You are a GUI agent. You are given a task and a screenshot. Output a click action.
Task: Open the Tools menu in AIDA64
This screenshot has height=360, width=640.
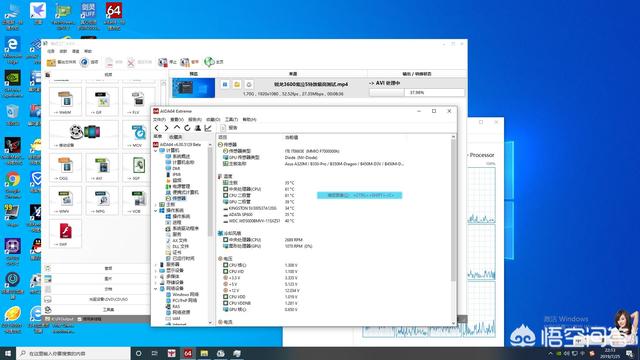tap(231, 120)
